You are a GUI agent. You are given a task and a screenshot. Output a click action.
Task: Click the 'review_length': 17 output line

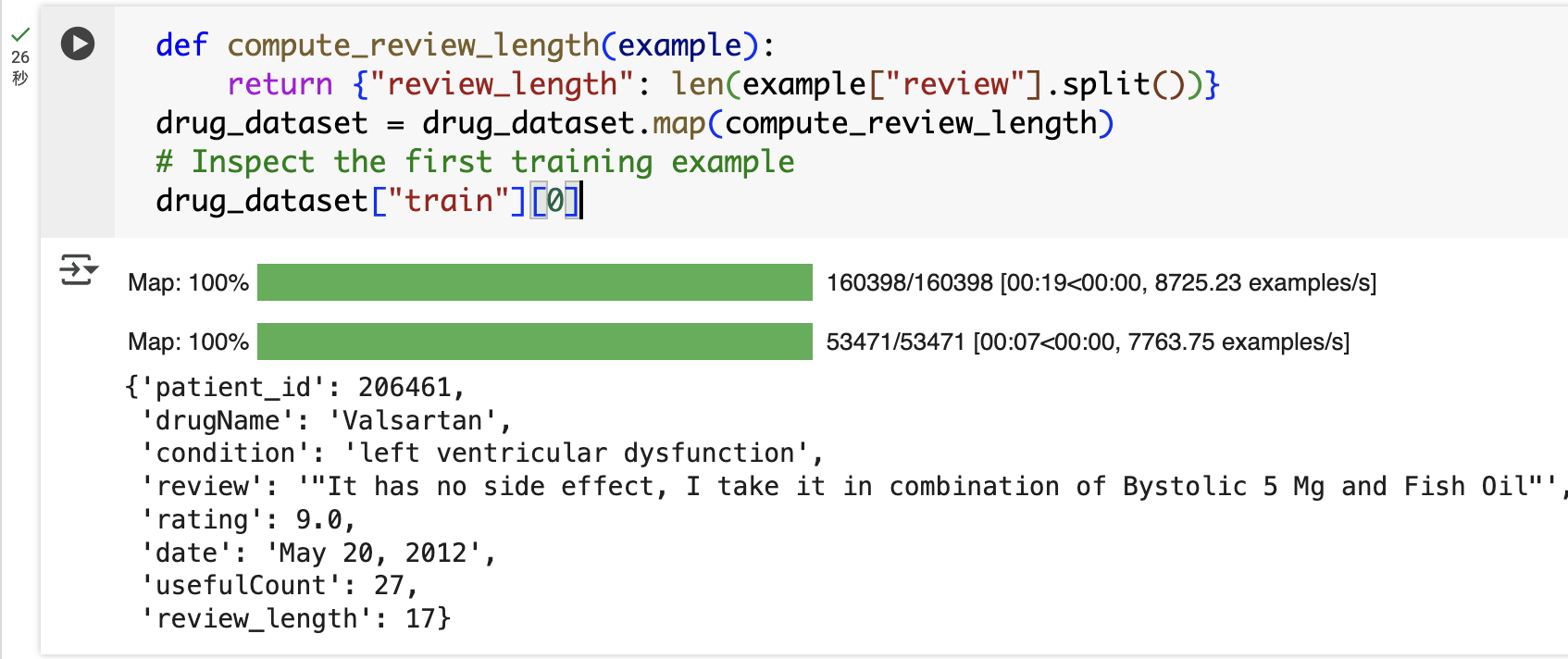295,618
